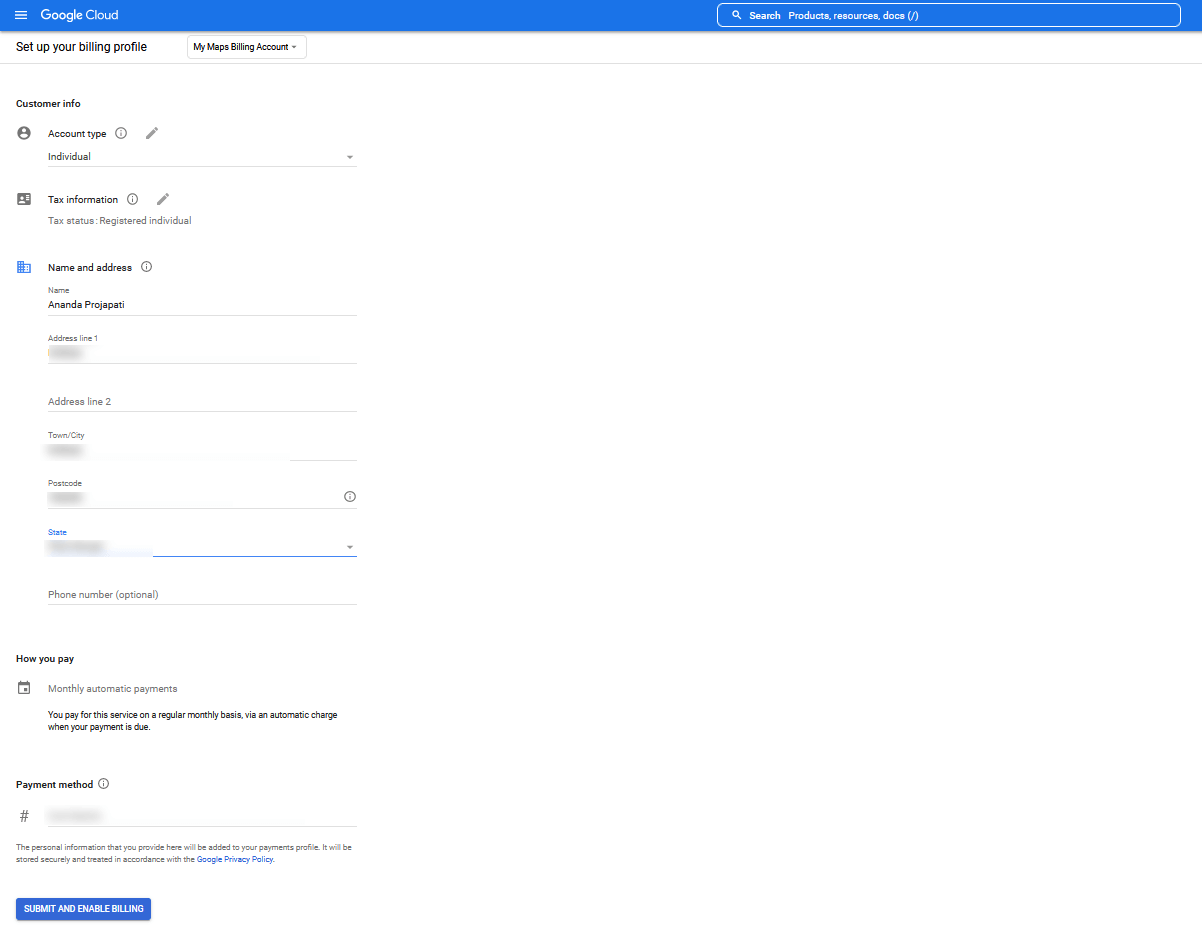Open the Google Privacy Policy link

coord(235,859)
